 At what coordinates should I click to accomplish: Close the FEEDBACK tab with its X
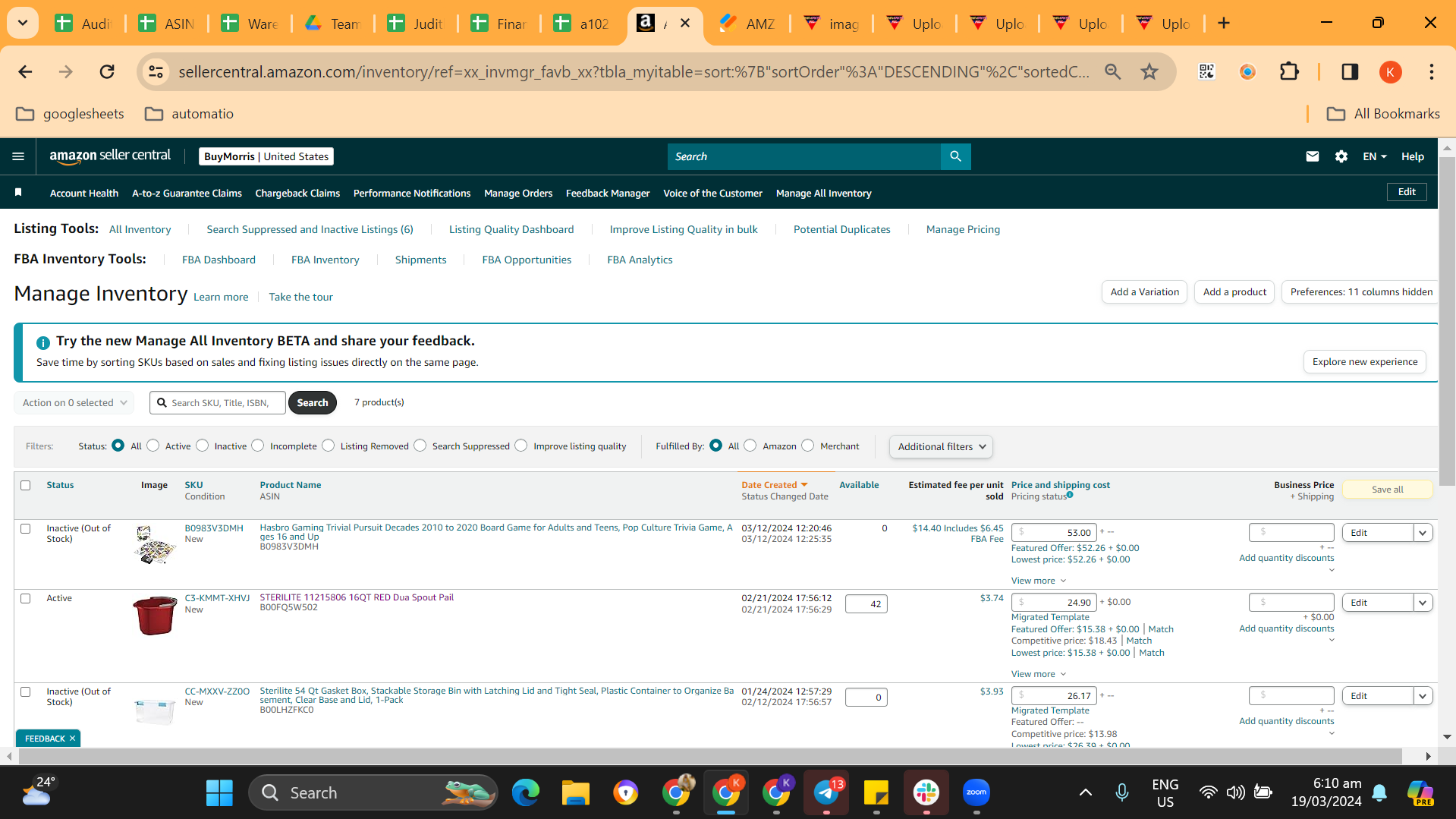pyautogui.click(x=73, y=739)
